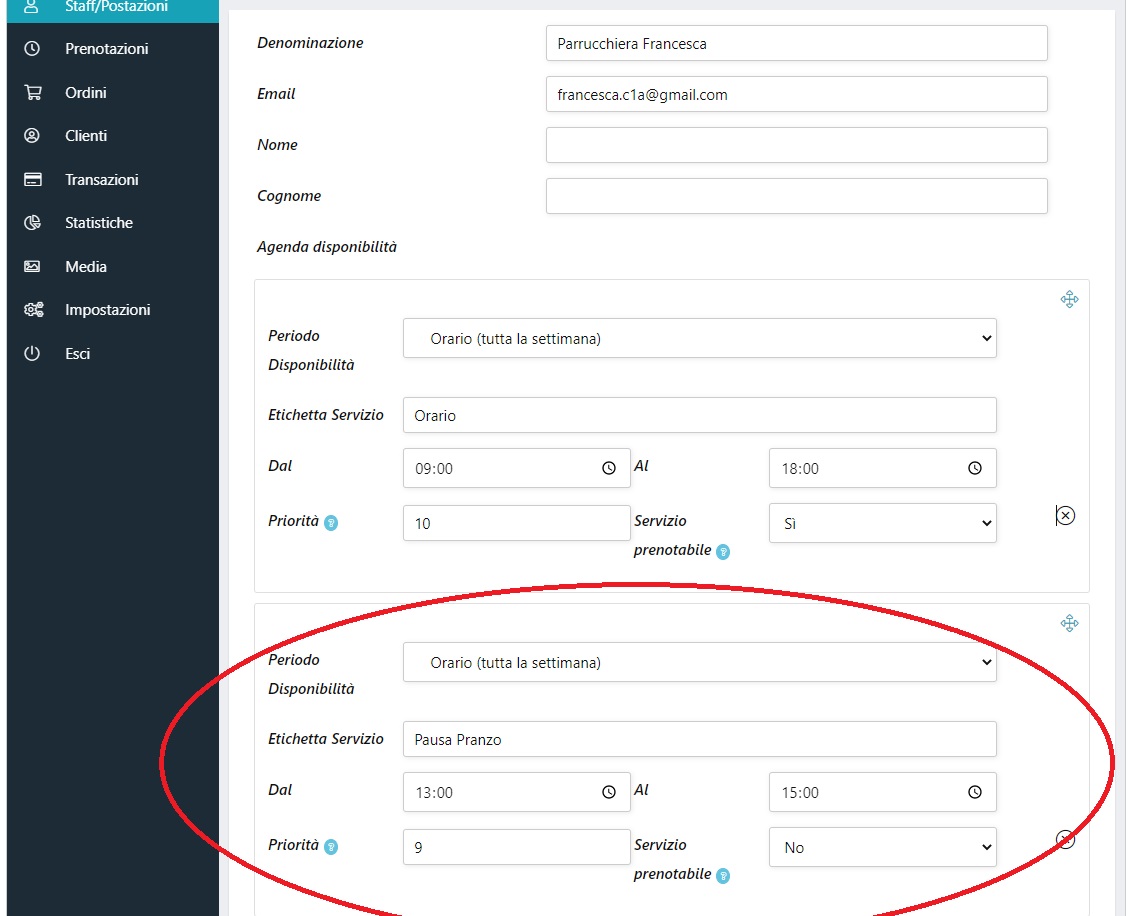Open the Servizio prenotabile dropdown set to No
The width and height of the screenshot is (1143, 916).
pyautogui.click(x=882, y=847)
